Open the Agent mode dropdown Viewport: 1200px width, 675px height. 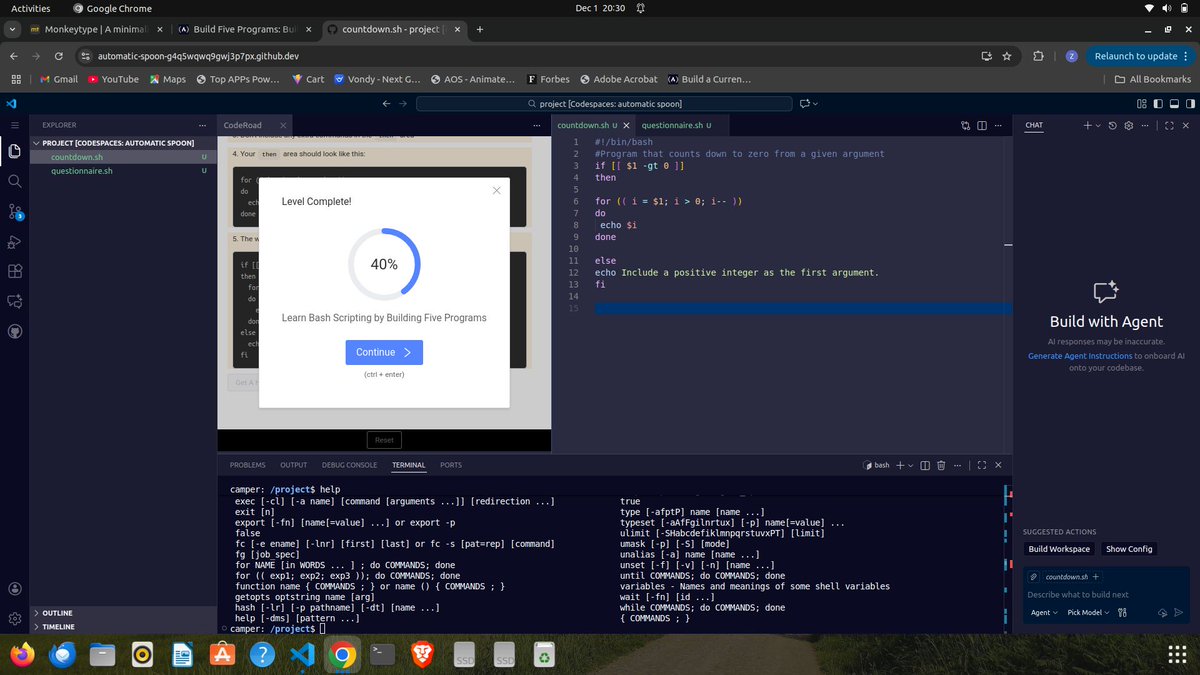(1044, 612)
